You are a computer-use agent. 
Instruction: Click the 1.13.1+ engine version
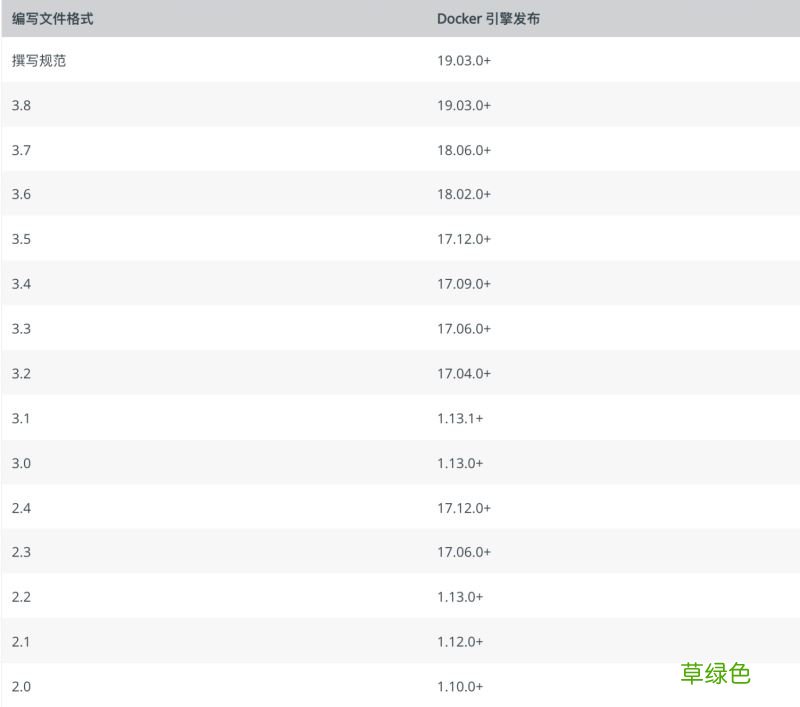[460, 418]
